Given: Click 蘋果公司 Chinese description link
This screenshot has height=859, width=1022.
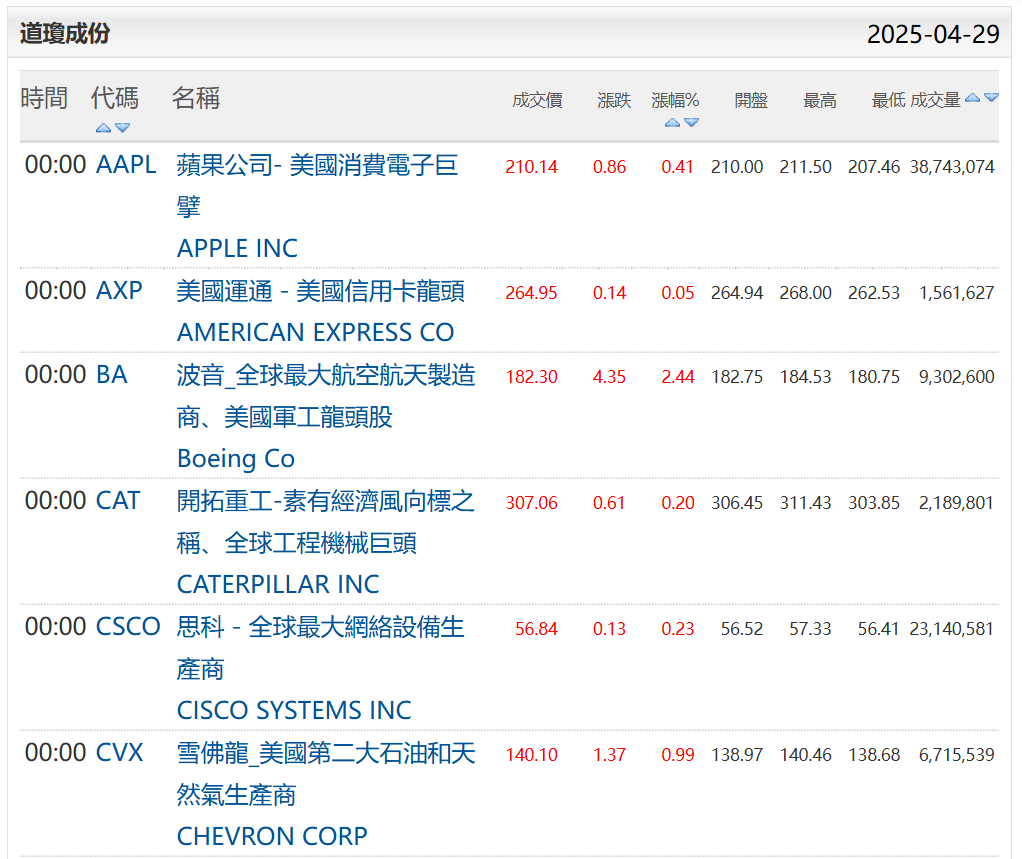Looking at the screenshot, I should pos(317,186).
